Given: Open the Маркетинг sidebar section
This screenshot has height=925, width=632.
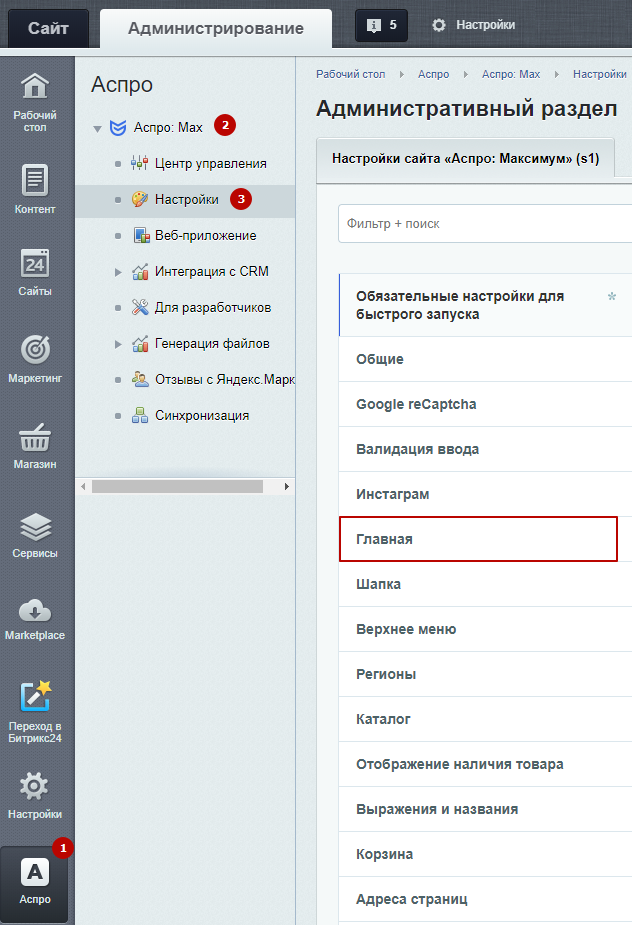Looking at the screenshot, I should click(x=35, y=358).
